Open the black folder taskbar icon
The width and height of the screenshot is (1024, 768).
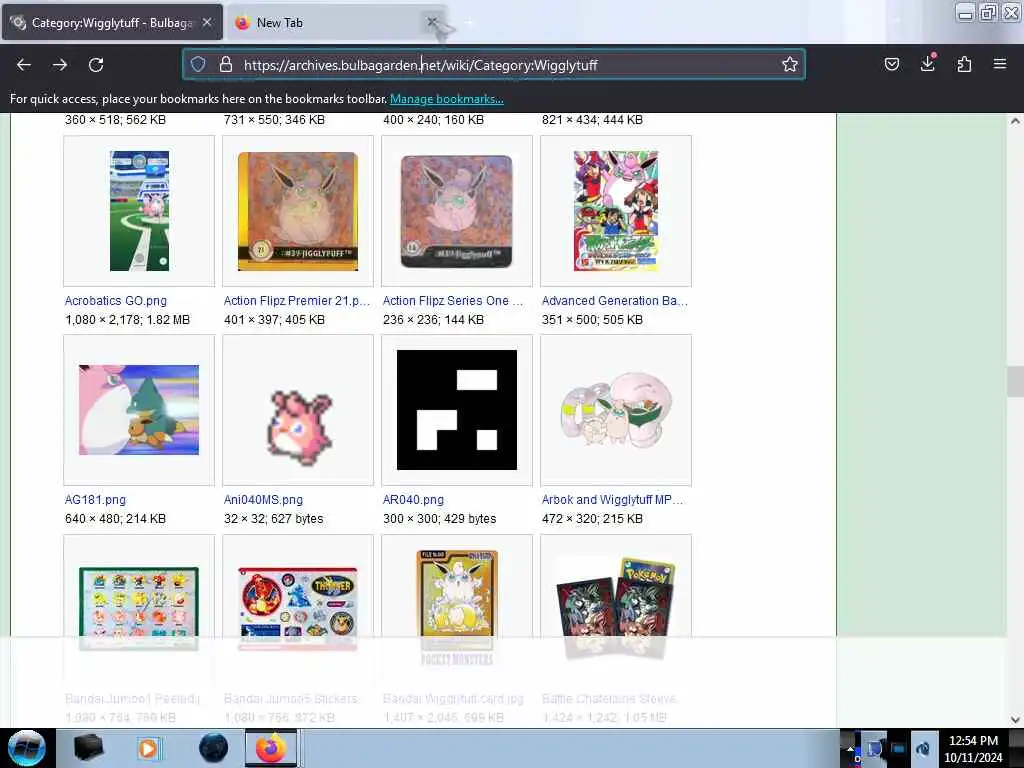(88, 748)
